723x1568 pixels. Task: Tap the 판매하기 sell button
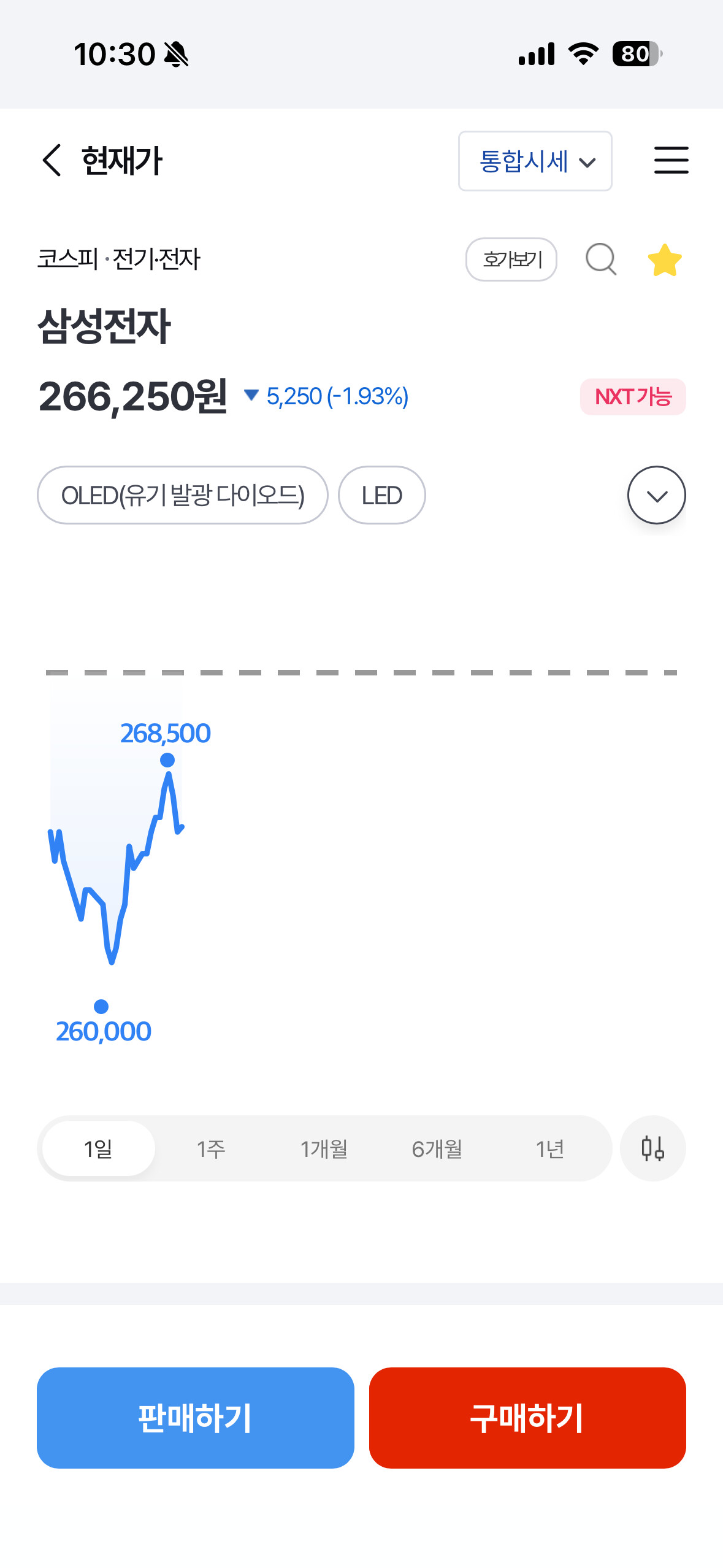point(196,1418)
